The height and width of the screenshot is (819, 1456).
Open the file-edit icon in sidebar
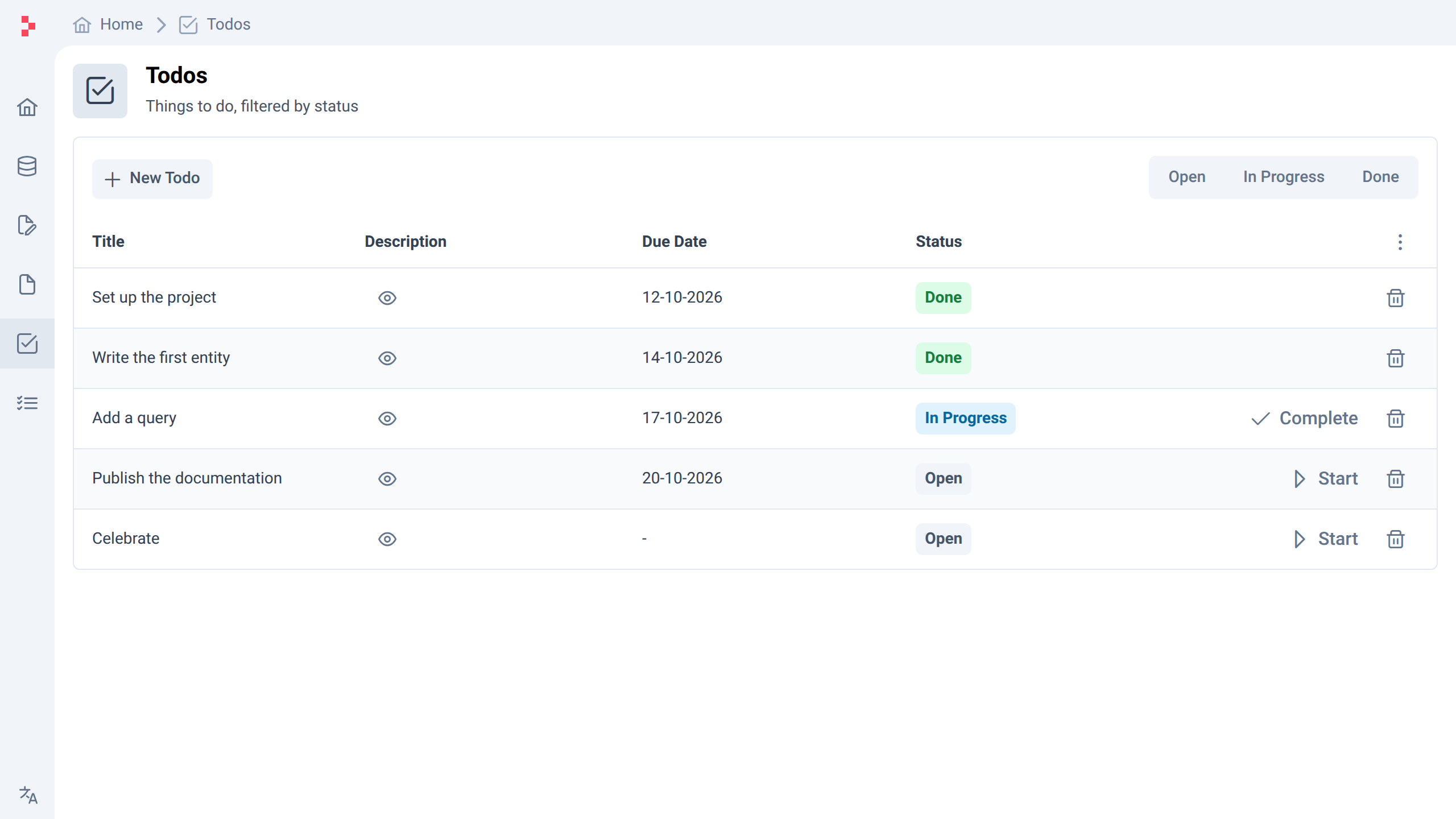coord(27,225)
